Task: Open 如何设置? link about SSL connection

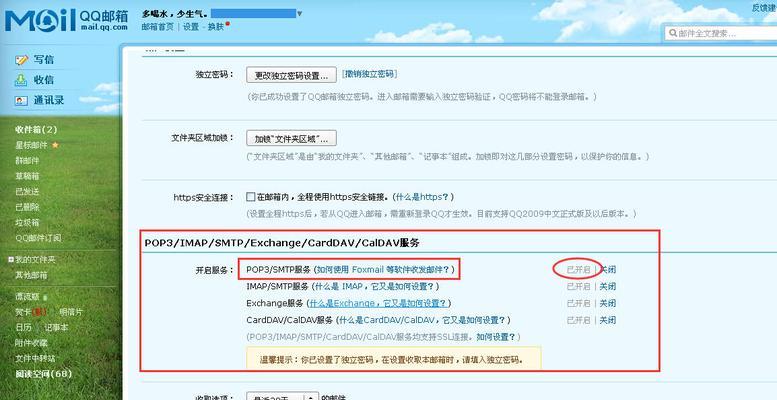Action: (x=496, y=337)
